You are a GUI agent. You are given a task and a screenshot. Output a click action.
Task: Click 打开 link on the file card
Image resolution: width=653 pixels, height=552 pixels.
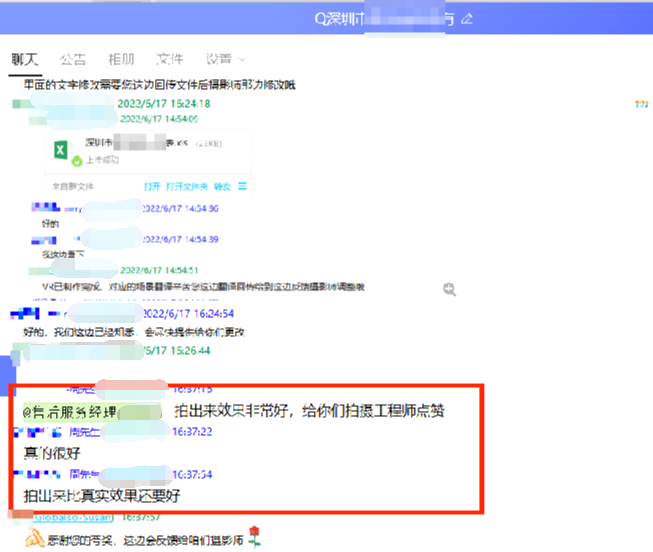point(151,186)
